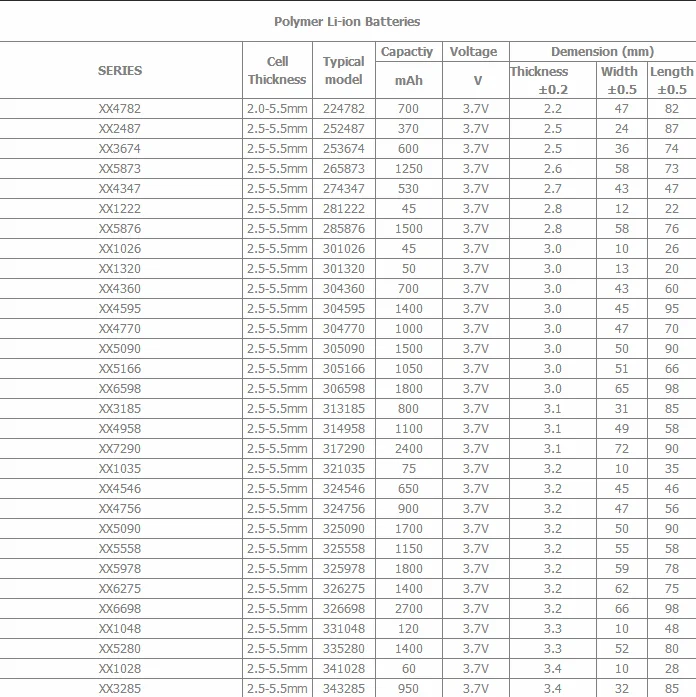Click the Demension (mm) header cell

point(602,51)
